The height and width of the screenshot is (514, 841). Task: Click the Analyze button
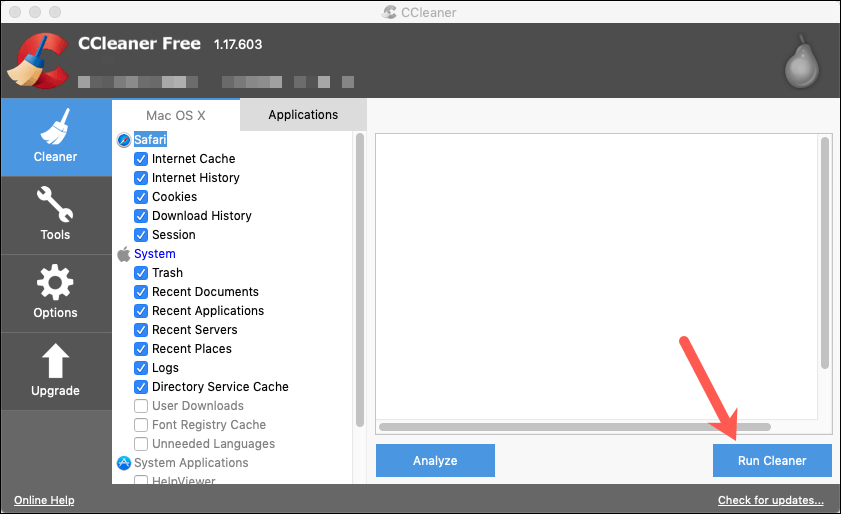click(435, 460)
